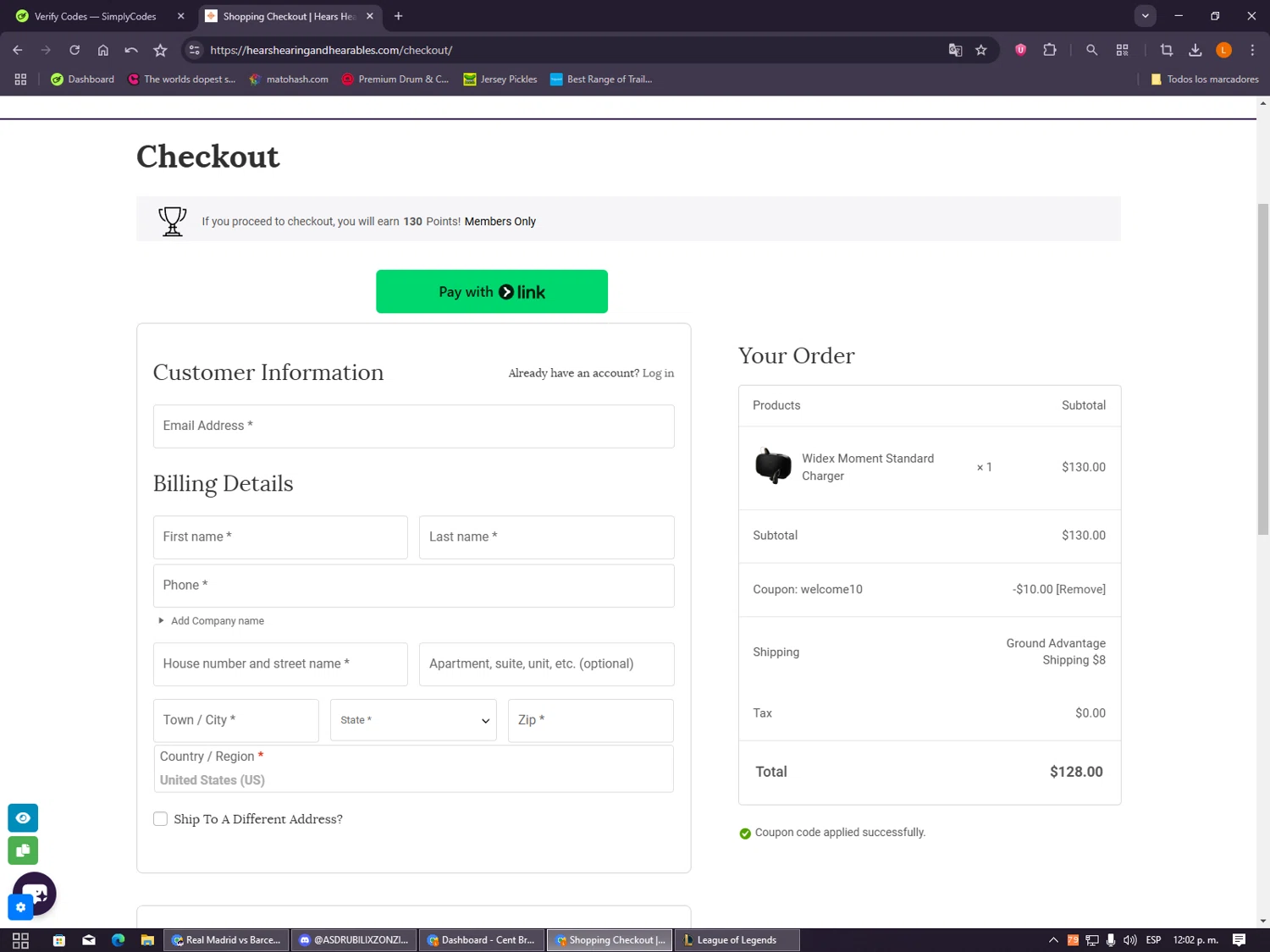Click the blue settings gear widget
This screenshot has height=952, width=1270.
[20, 907]
